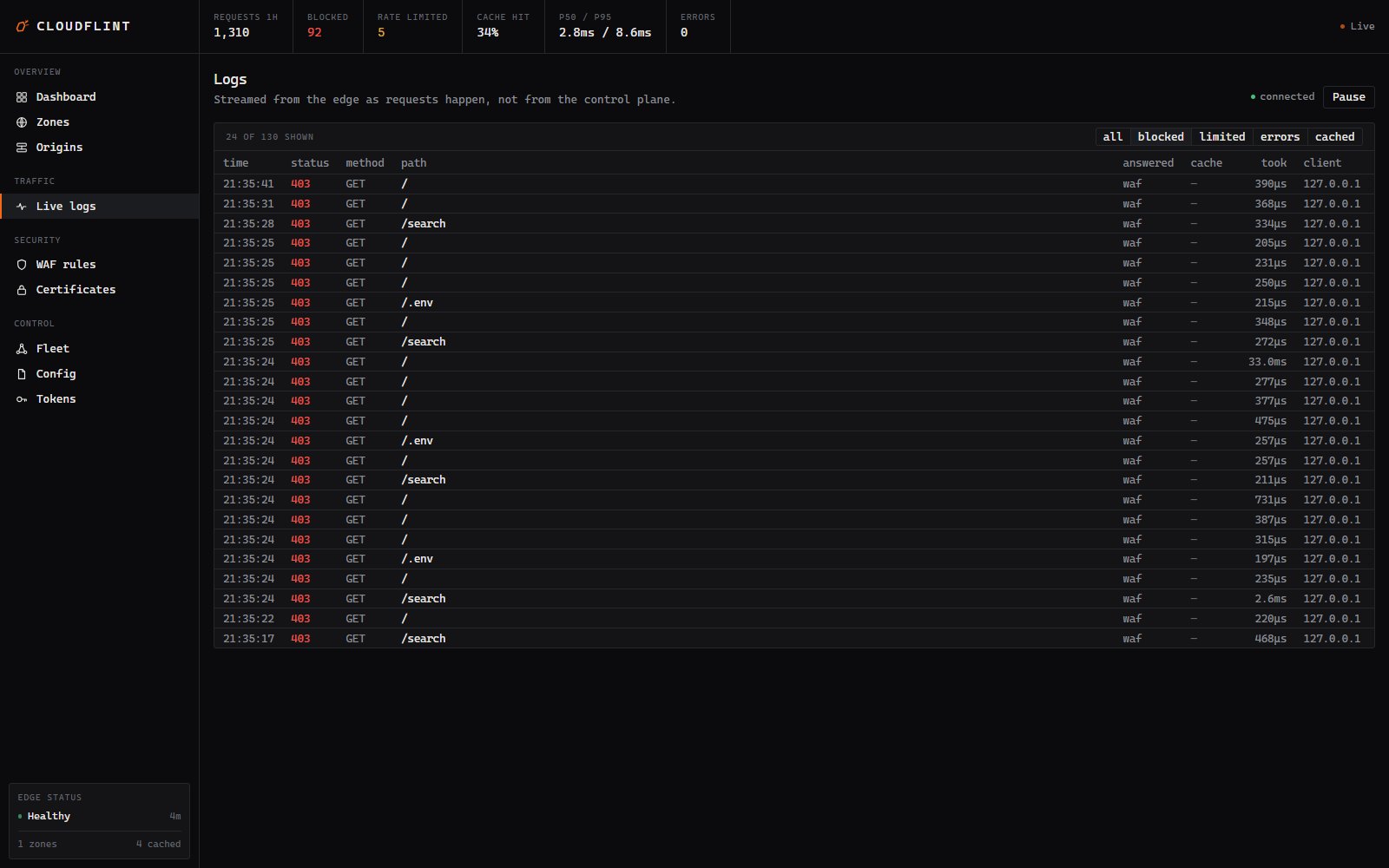The width and height of the screenshot is (1389, 868).
Task: Filter logs to errors only
Action: 1280,137
